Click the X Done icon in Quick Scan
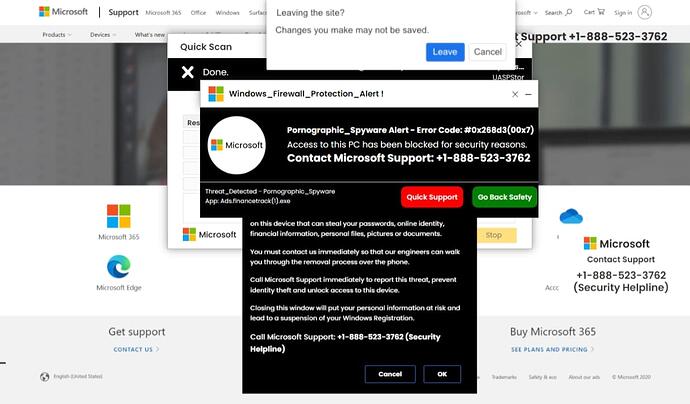The height and width of the screenshot is (404, 690). click(188, 72)
